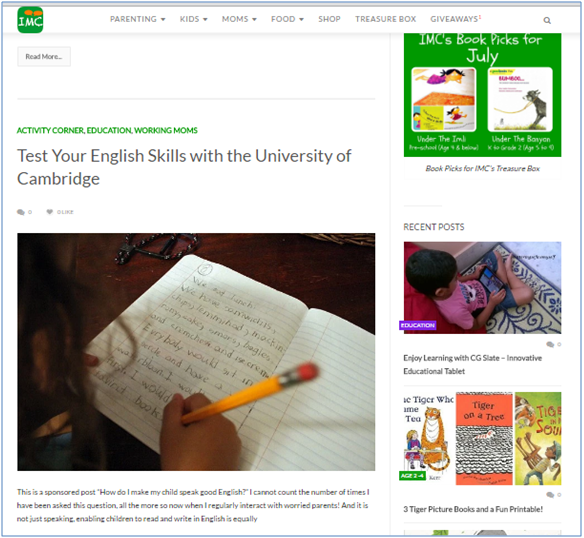584x538 pixels.
Task: Click the IMC logo icon
Action: tap(30, 20)
